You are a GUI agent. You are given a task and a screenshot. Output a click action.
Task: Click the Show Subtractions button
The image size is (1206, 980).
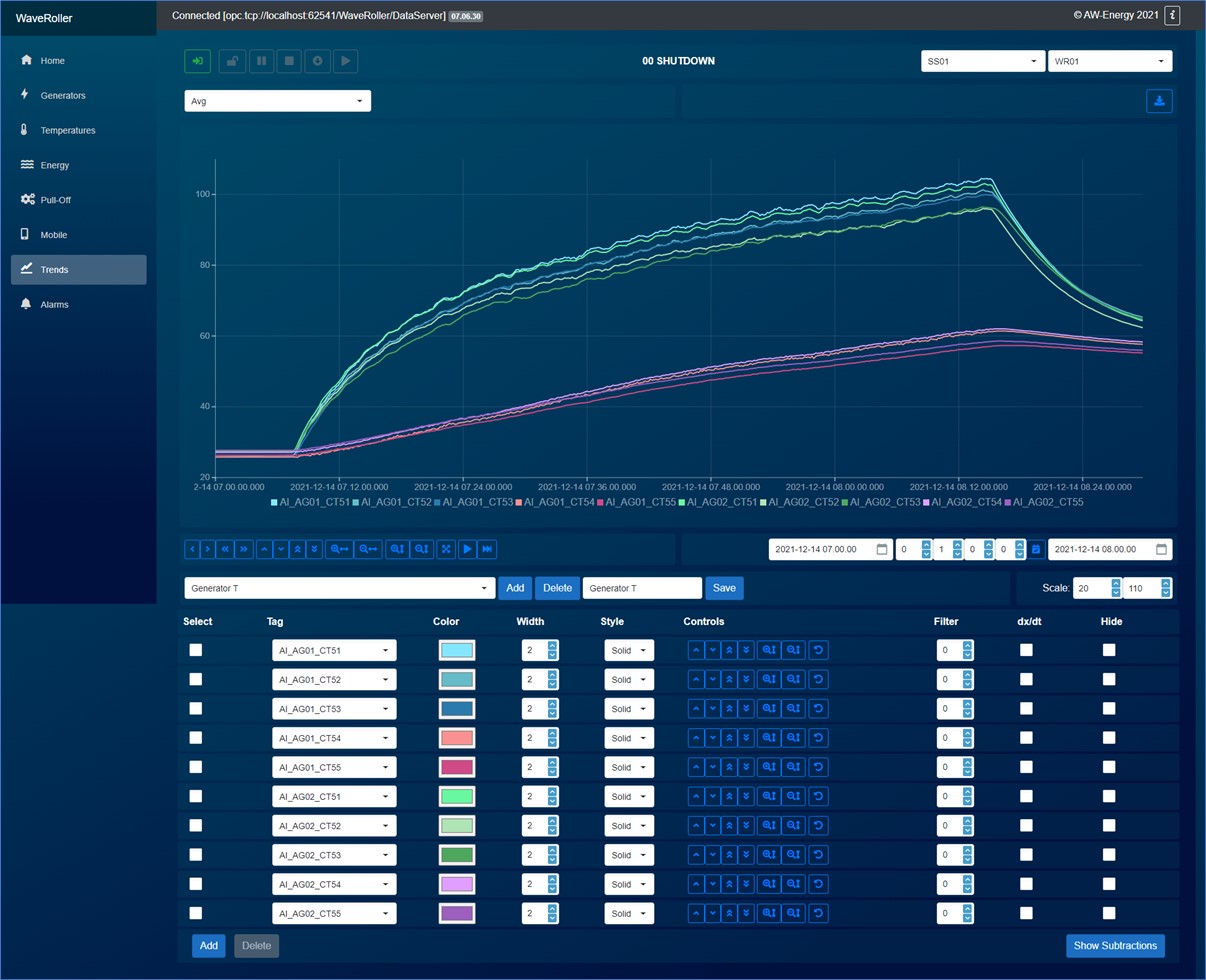(x=1115, y=945)
